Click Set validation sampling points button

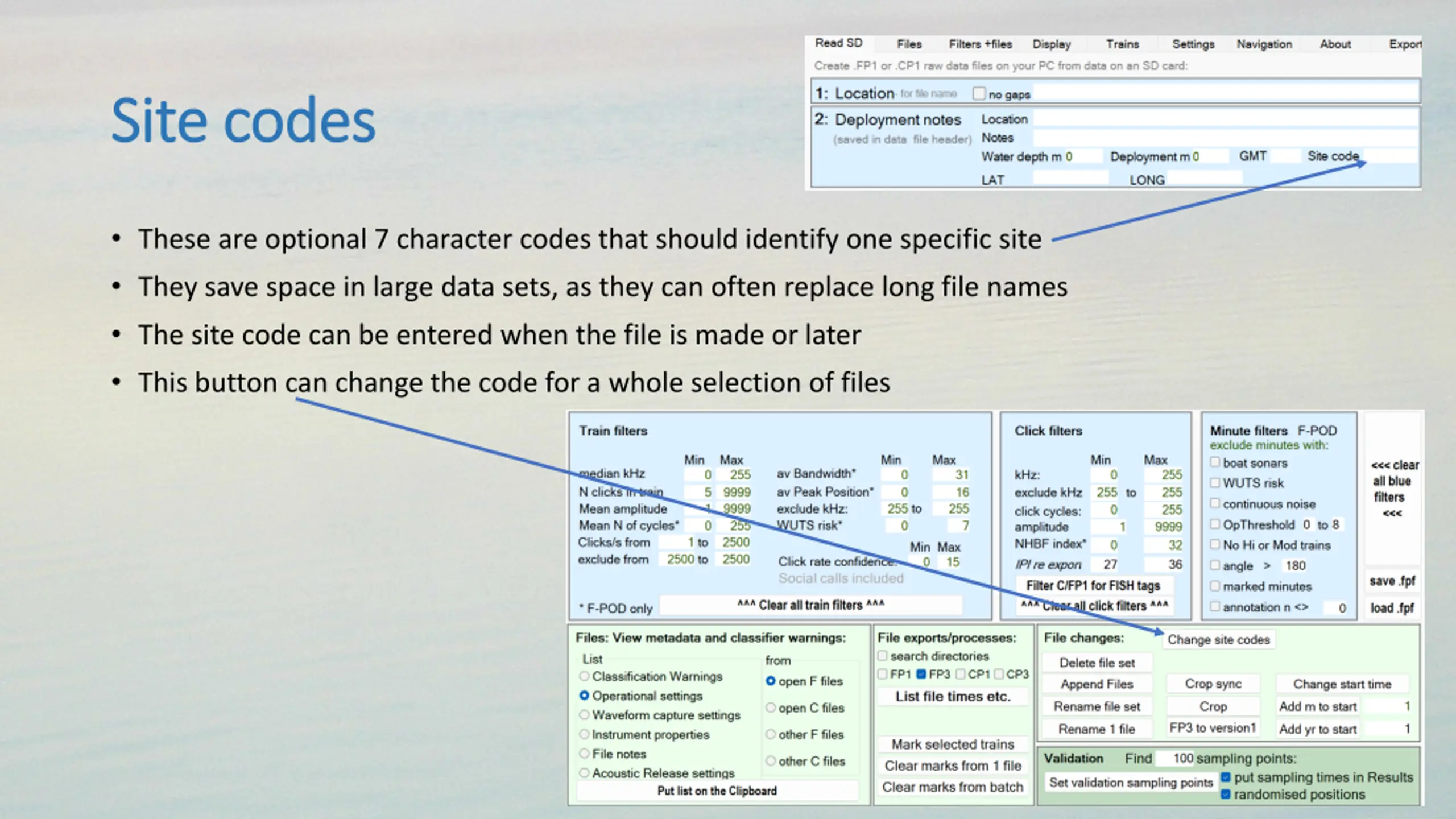[1131, 783]
